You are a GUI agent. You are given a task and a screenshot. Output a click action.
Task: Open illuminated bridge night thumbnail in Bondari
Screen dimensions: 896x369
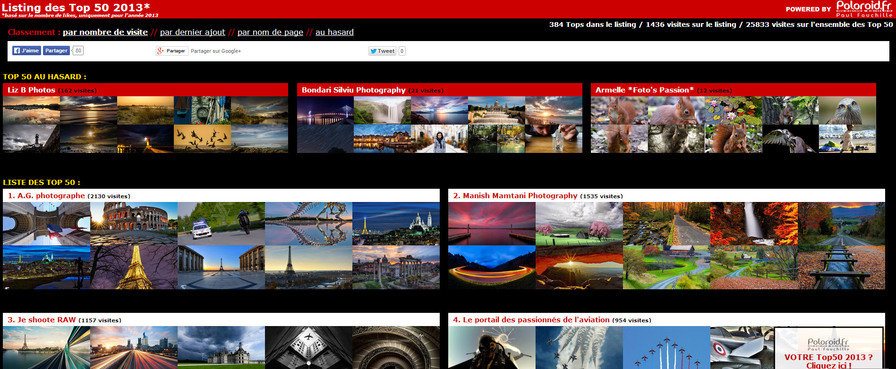pos(325,110)
